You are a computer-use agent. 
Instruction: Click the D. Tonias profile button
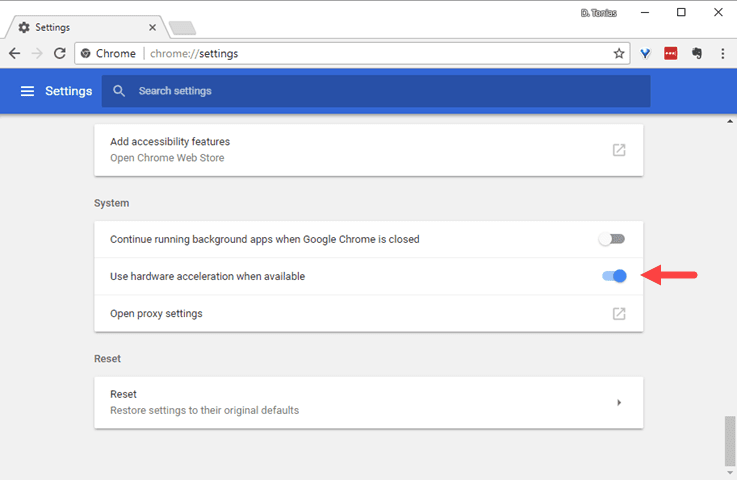pyautogui.click(x=598, y=13)
